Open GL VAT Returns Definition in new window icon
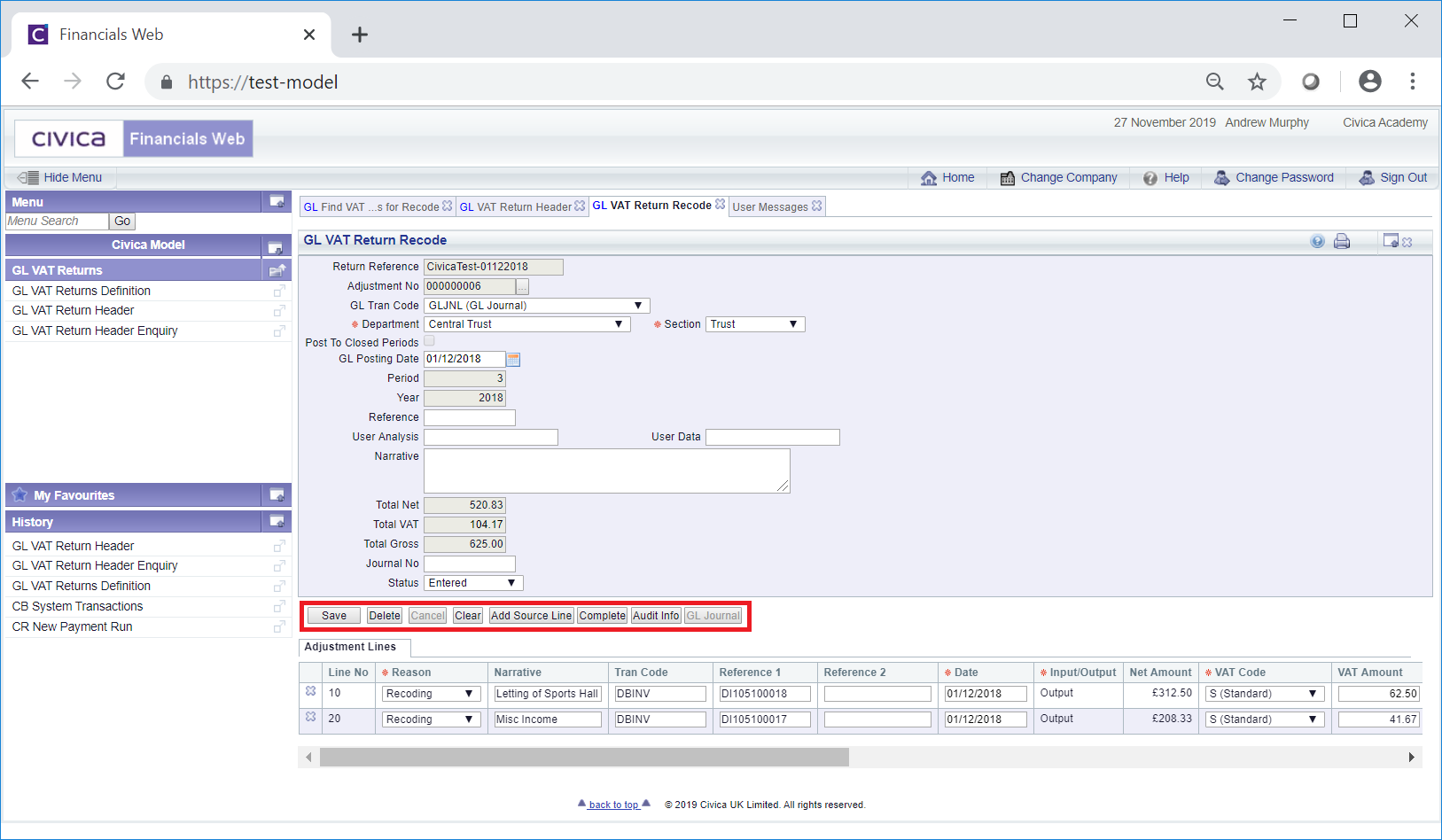This screenshot has width=1442, height=840. (279, 292)
